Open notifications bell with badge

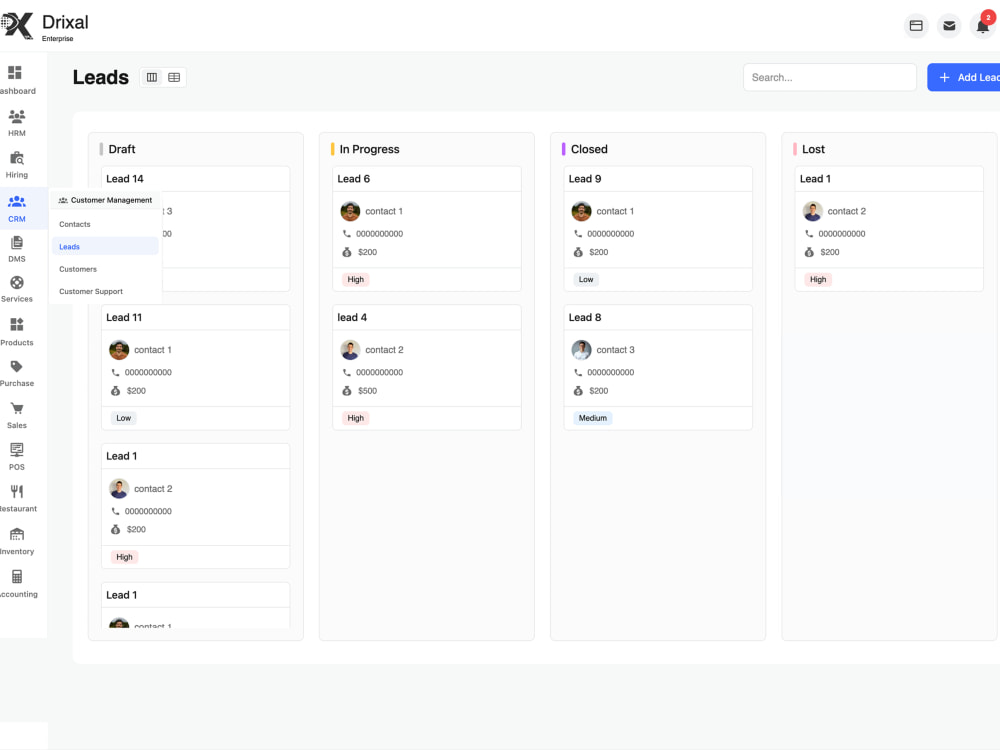(x=983, y=26)
